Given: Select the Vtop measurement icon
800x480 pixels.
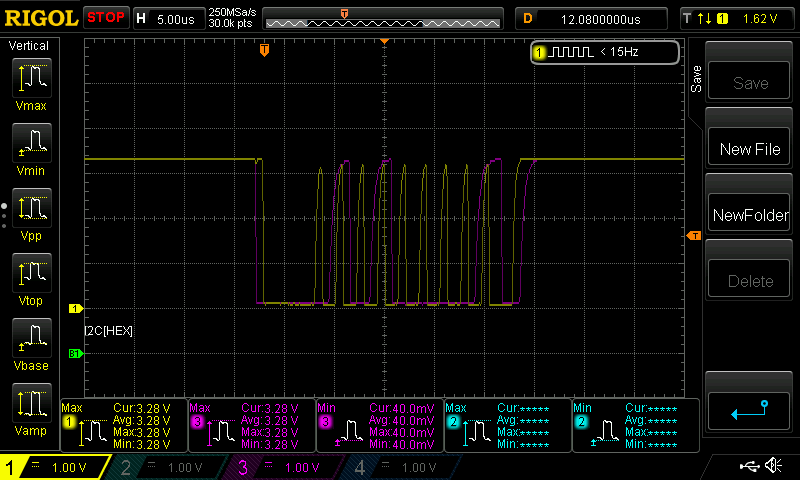Looking at the screenshot, I should pyautogui.click(x=31, y=272).
